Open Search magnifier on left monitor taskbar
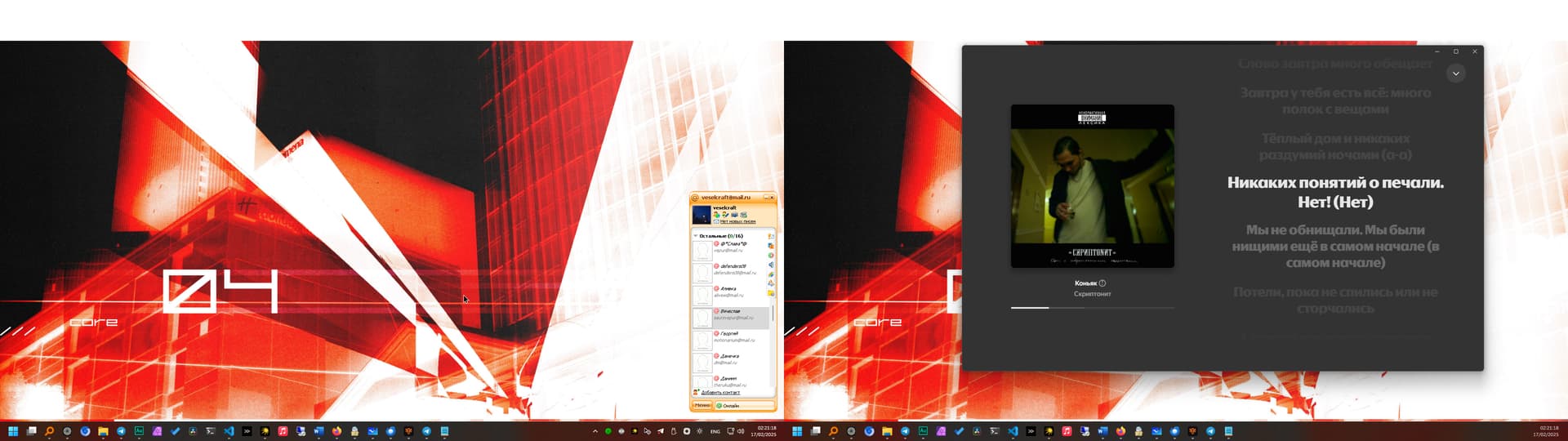The height and width of the screenshot is (441, 1568). tap(49, 431)
